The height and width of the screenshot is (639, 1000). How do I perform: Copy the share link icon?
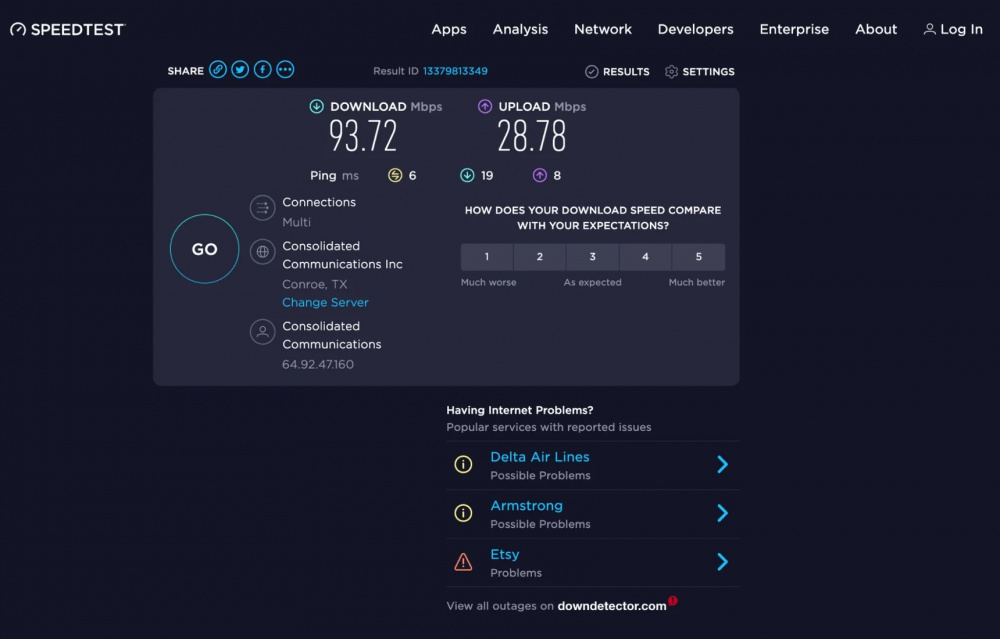(218, 70)
